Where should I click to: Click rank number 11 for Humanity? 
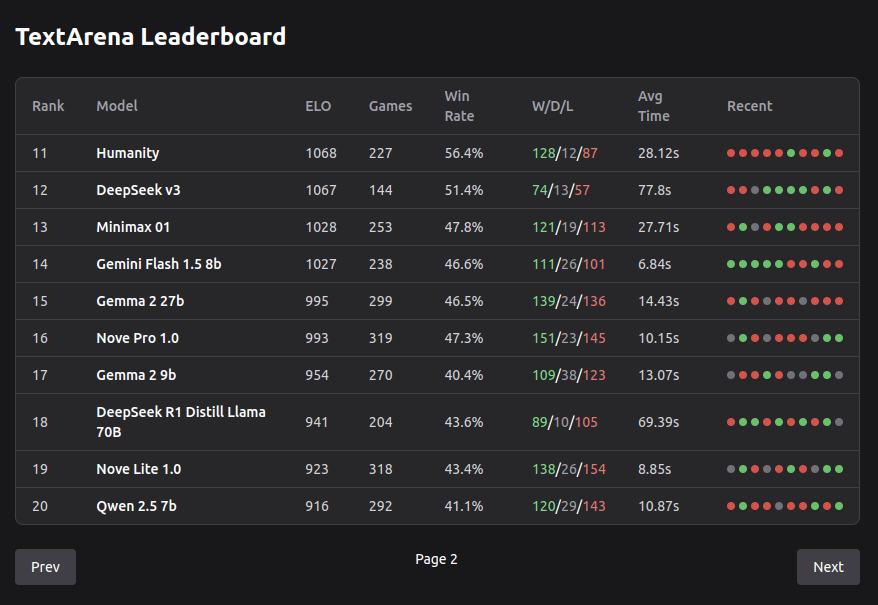[40, 153]
